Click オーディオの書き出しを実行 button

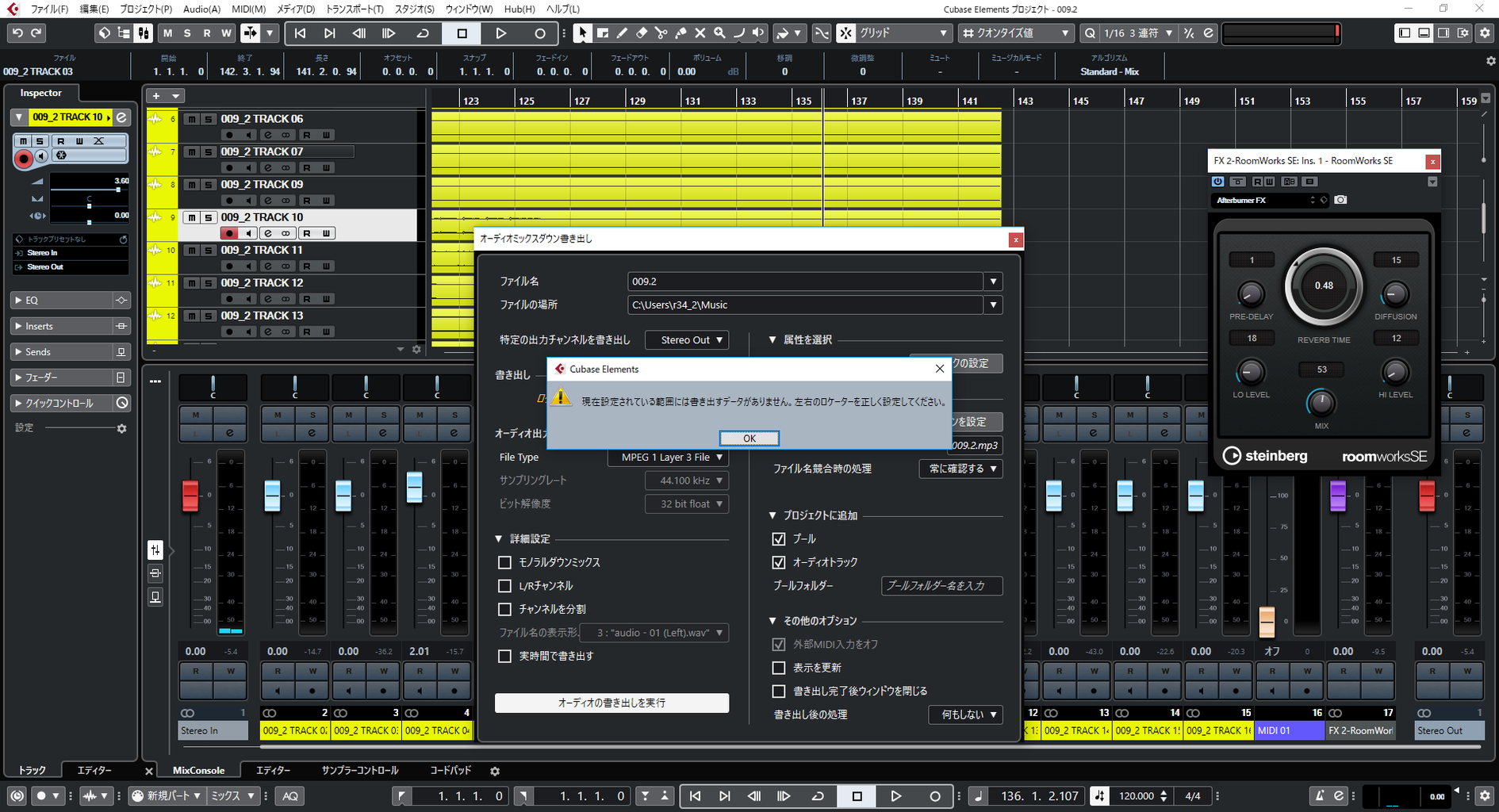click(x=611, y=703)
